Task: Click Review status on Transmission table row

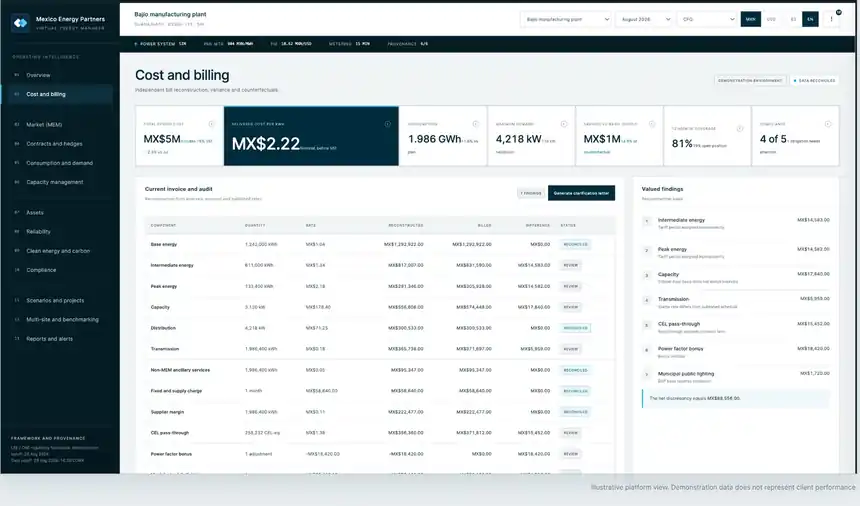Action: tap(571, 349)
